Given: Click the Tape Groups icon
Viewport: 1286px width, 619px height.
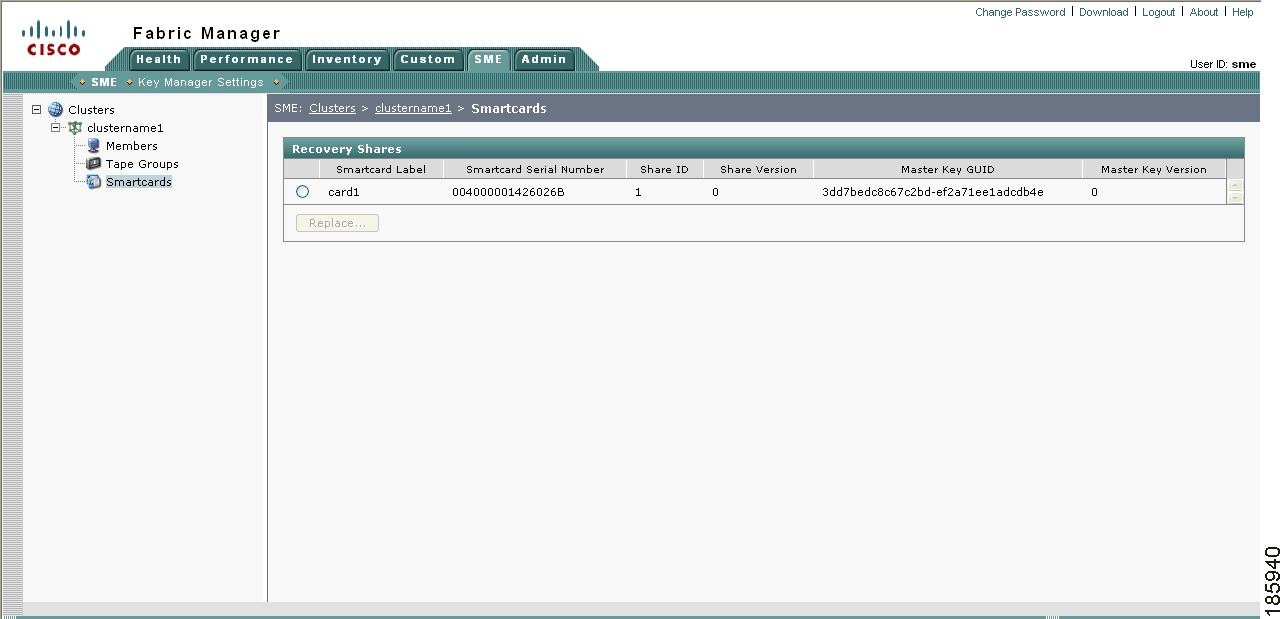Looking at the screenshot, I should pyautogui.click(x=94, y=164).
